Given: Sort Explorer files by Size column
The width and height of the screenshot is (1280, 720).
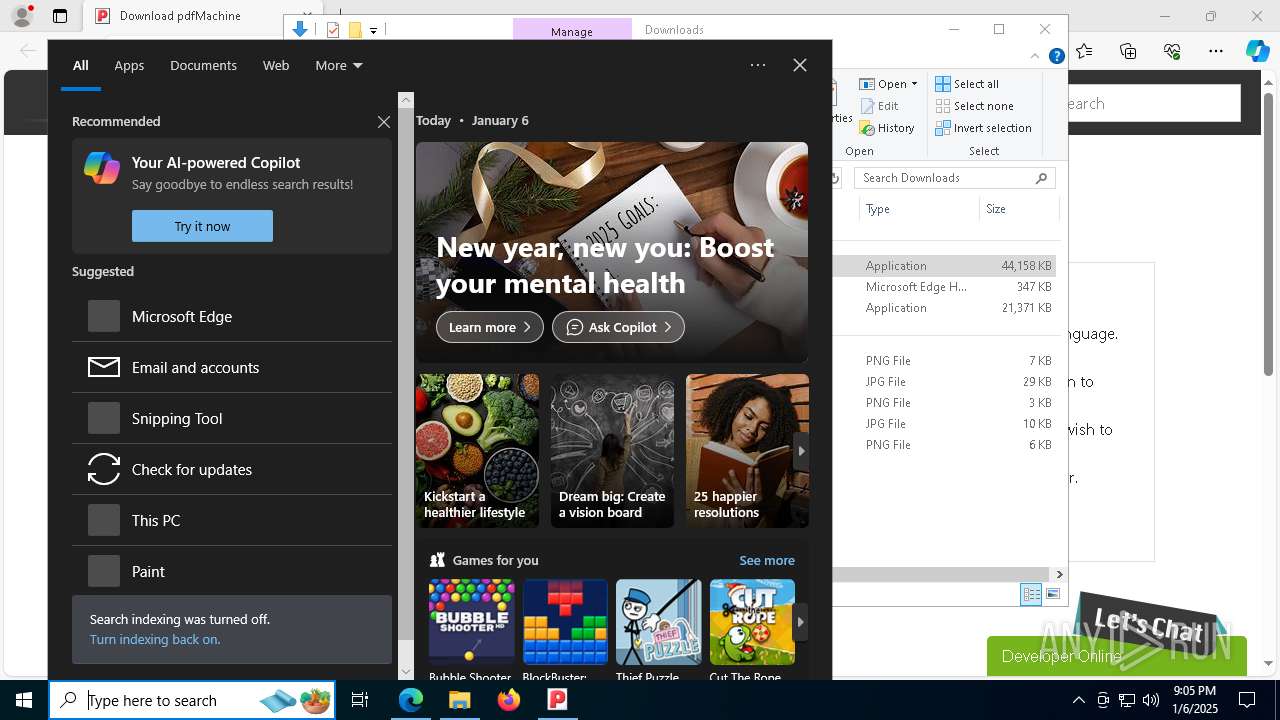Looking at the screenshot, I should pos(1018,209).
